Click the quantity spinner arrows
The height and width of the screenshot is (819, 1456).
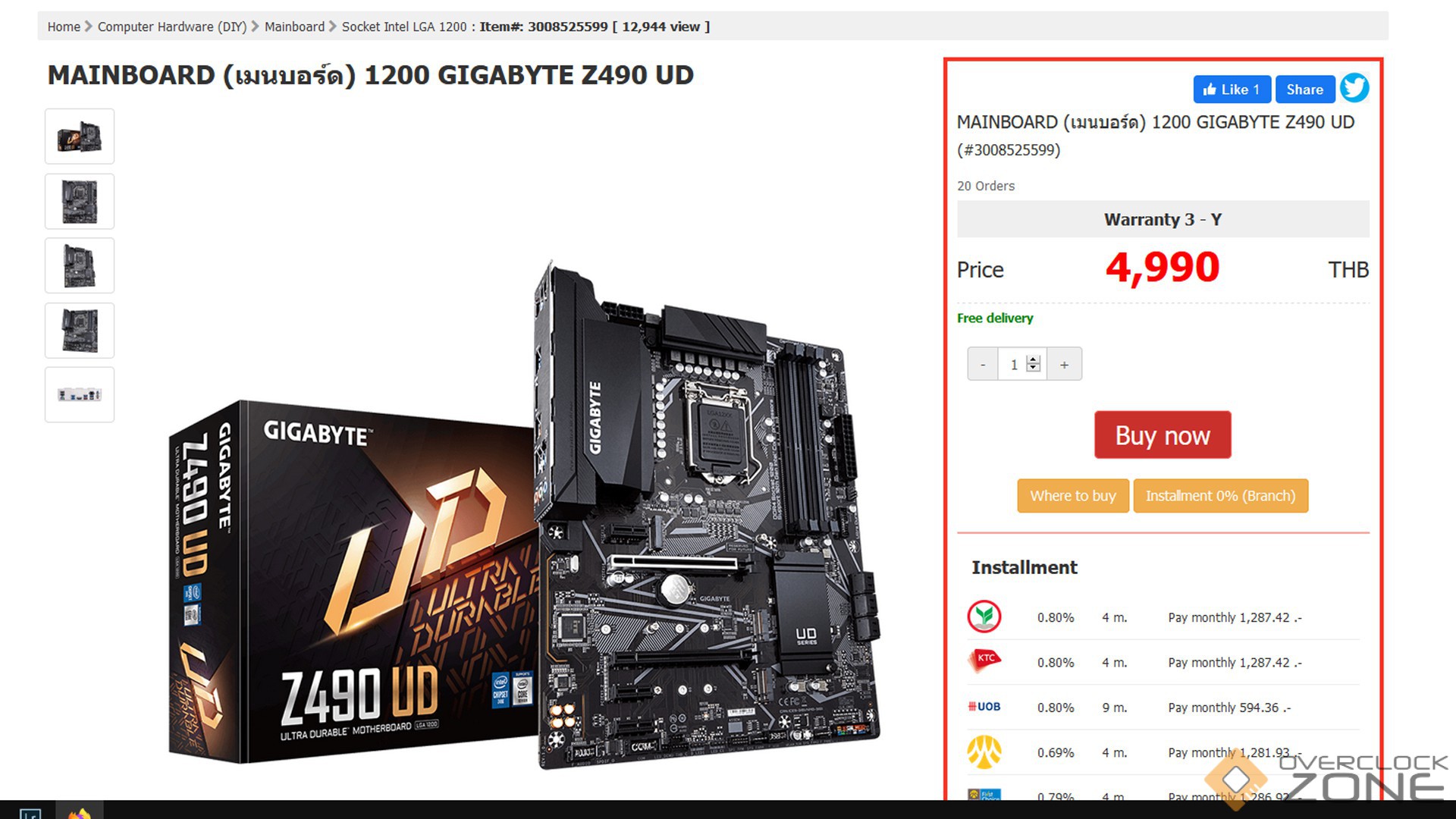(1033, 364)
